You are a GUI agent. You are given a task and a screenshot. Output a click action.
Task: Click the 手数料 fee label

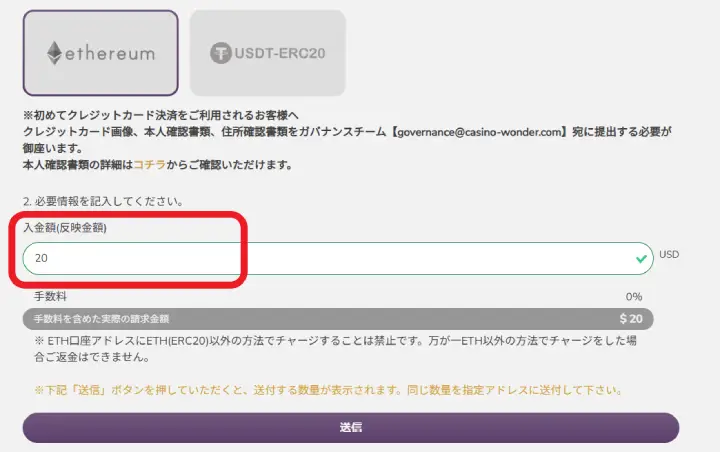[50, 296]
